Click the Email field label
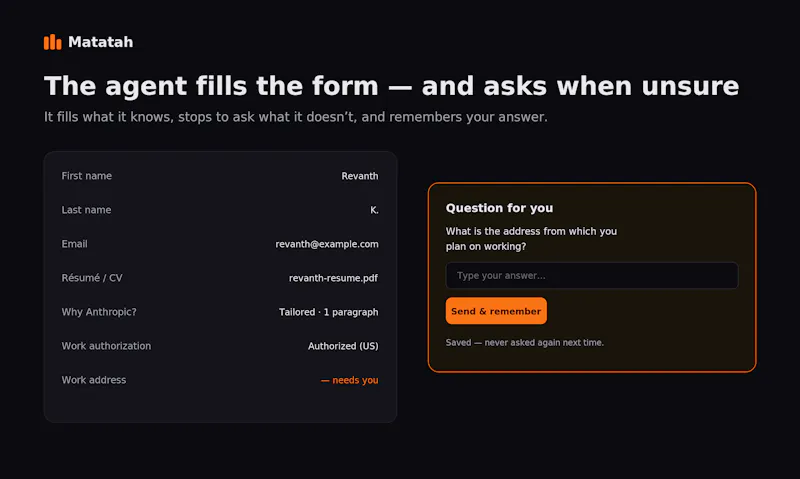Screen dimensions: 800x479 click(74, 244)
